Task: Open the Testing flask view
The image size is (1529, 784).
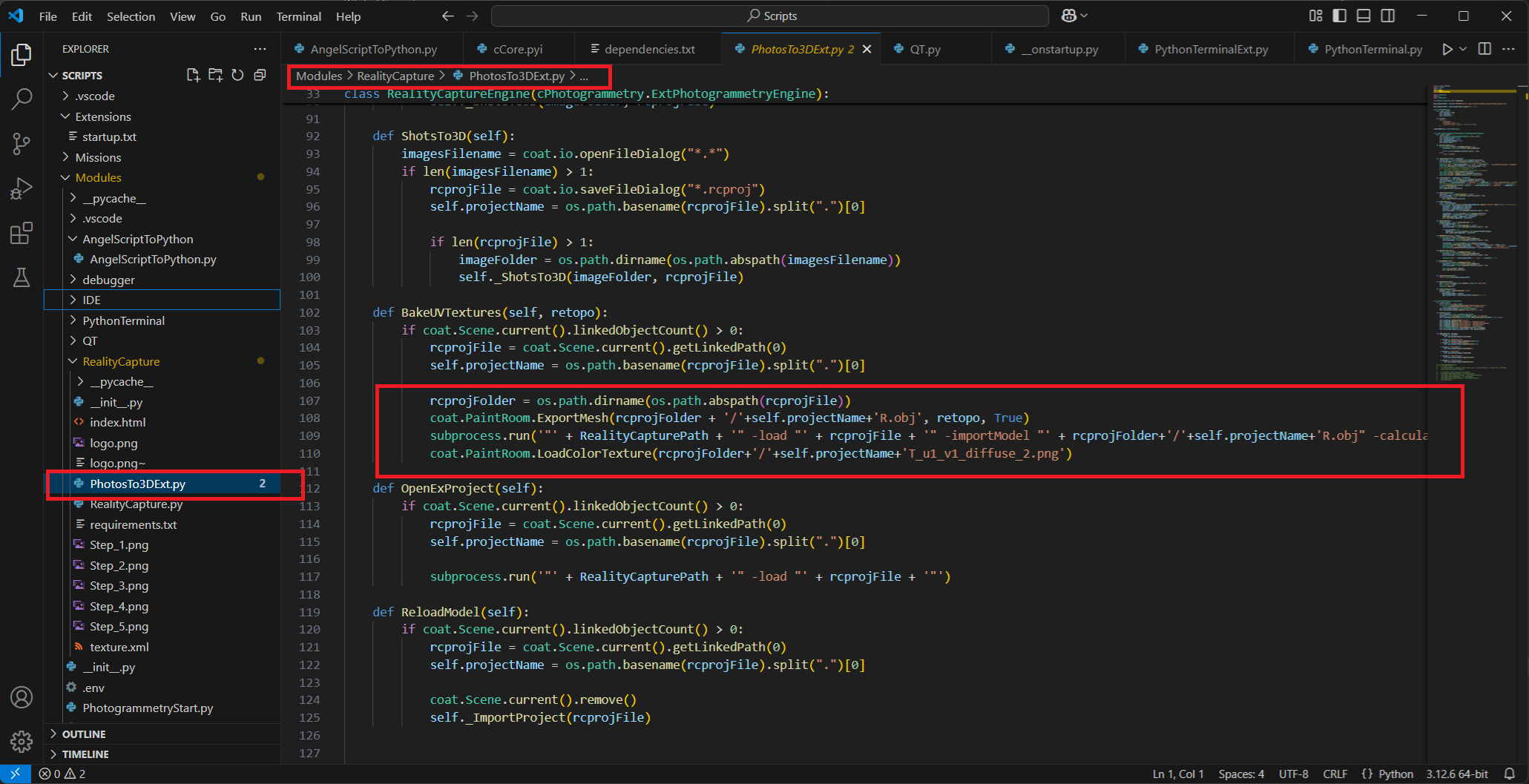Action: pyautogui.click(x=22, y=277)
